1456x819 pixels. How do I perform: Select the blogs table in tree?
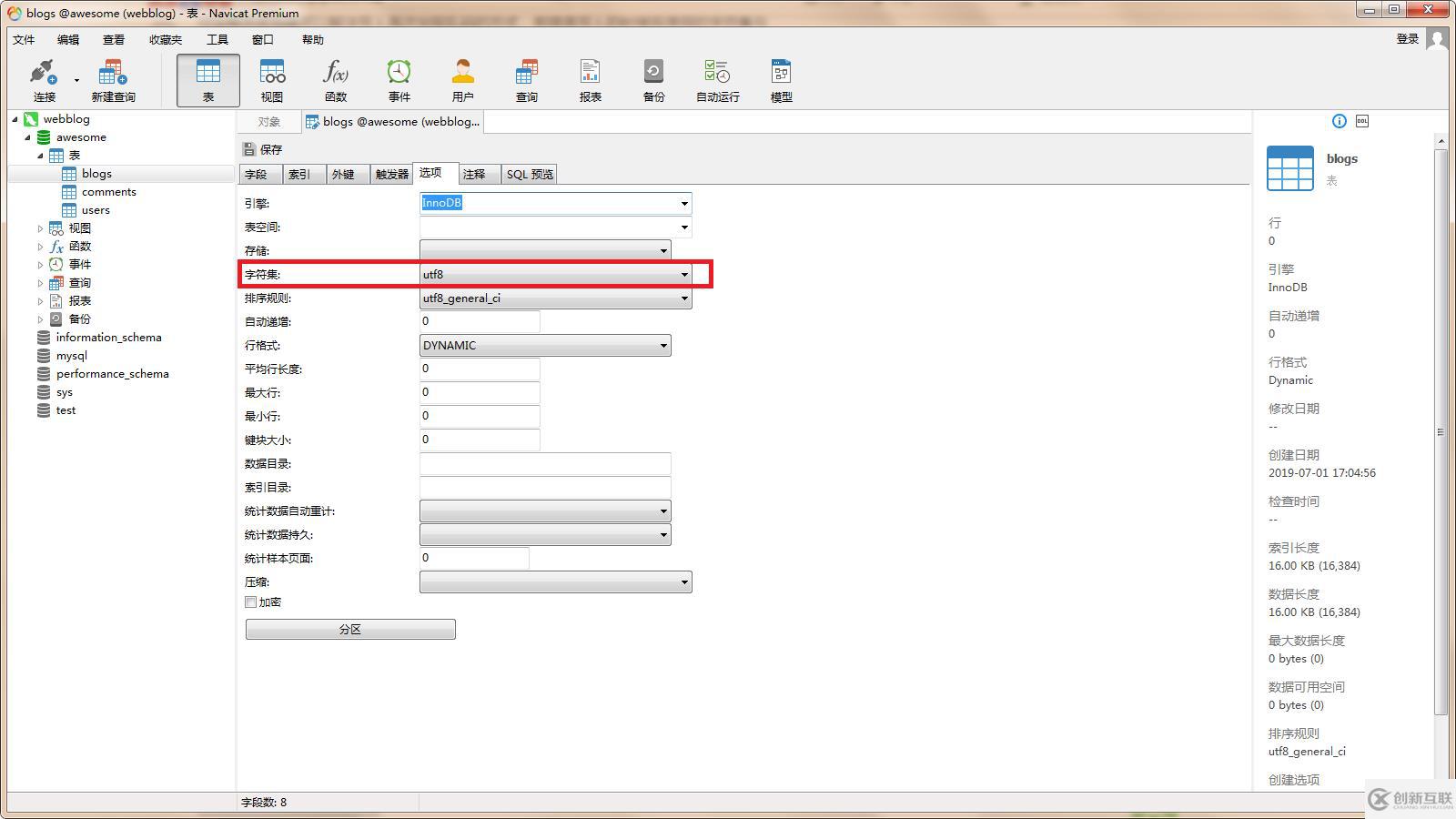coord(96,174)
